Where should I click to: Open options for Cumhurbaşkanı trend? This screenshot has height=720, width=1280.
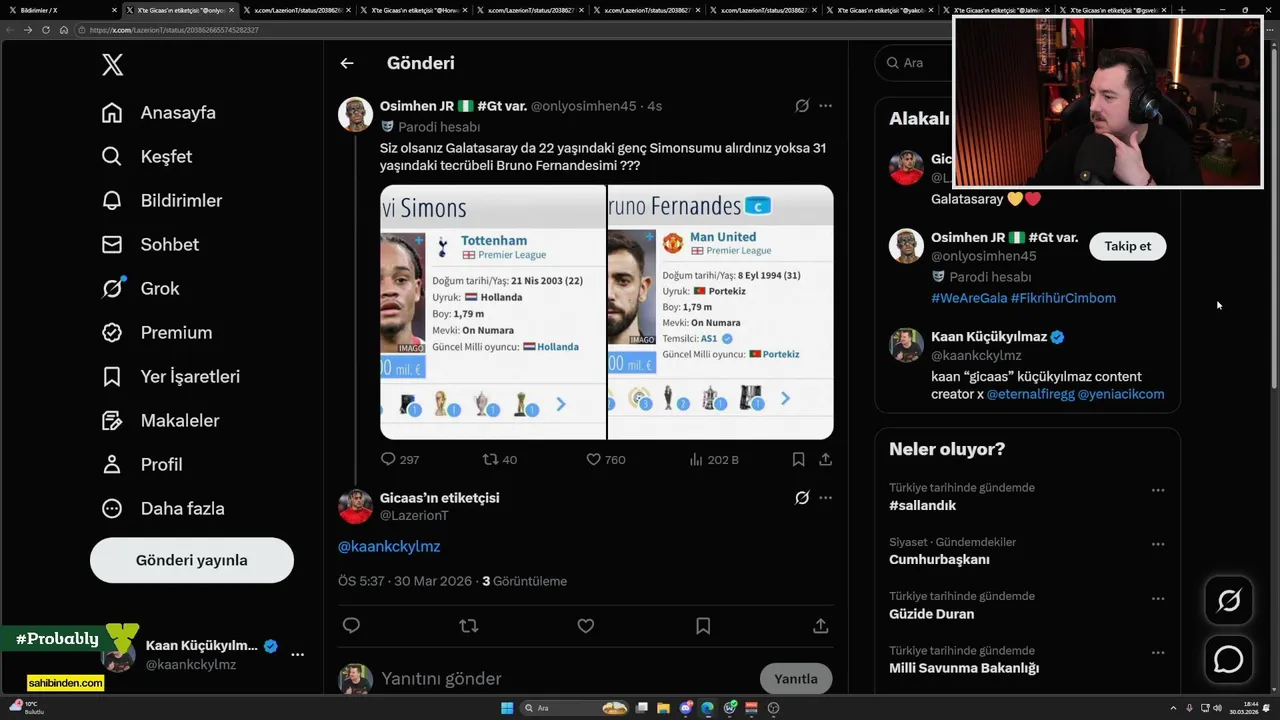point(1158,544)
